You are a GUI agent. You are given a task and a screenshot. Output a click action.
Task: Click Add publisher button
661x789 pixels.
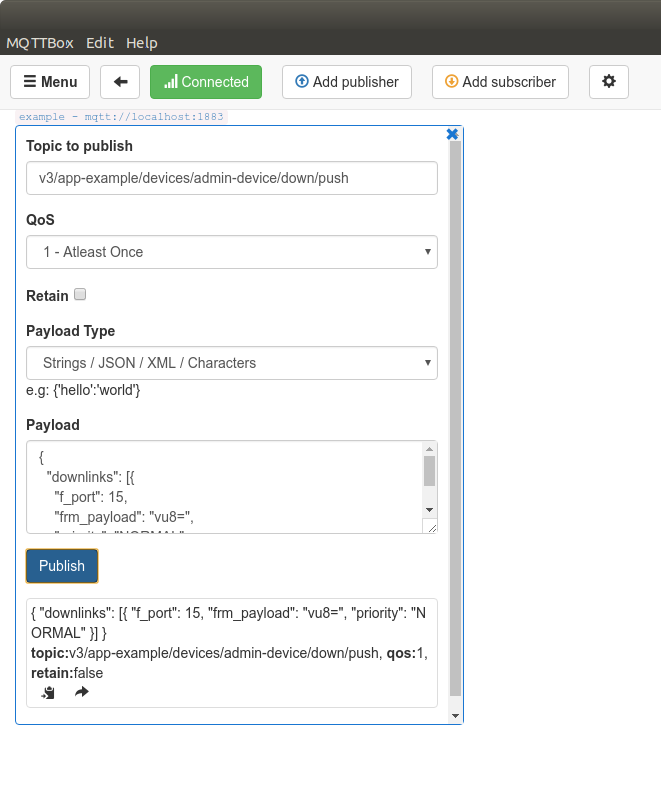[x=347, y=82]
